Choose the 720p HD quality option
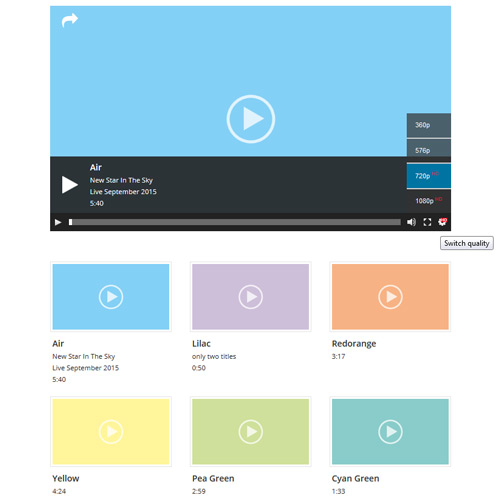Screen dimensions: 500x497 click(429, 176)
